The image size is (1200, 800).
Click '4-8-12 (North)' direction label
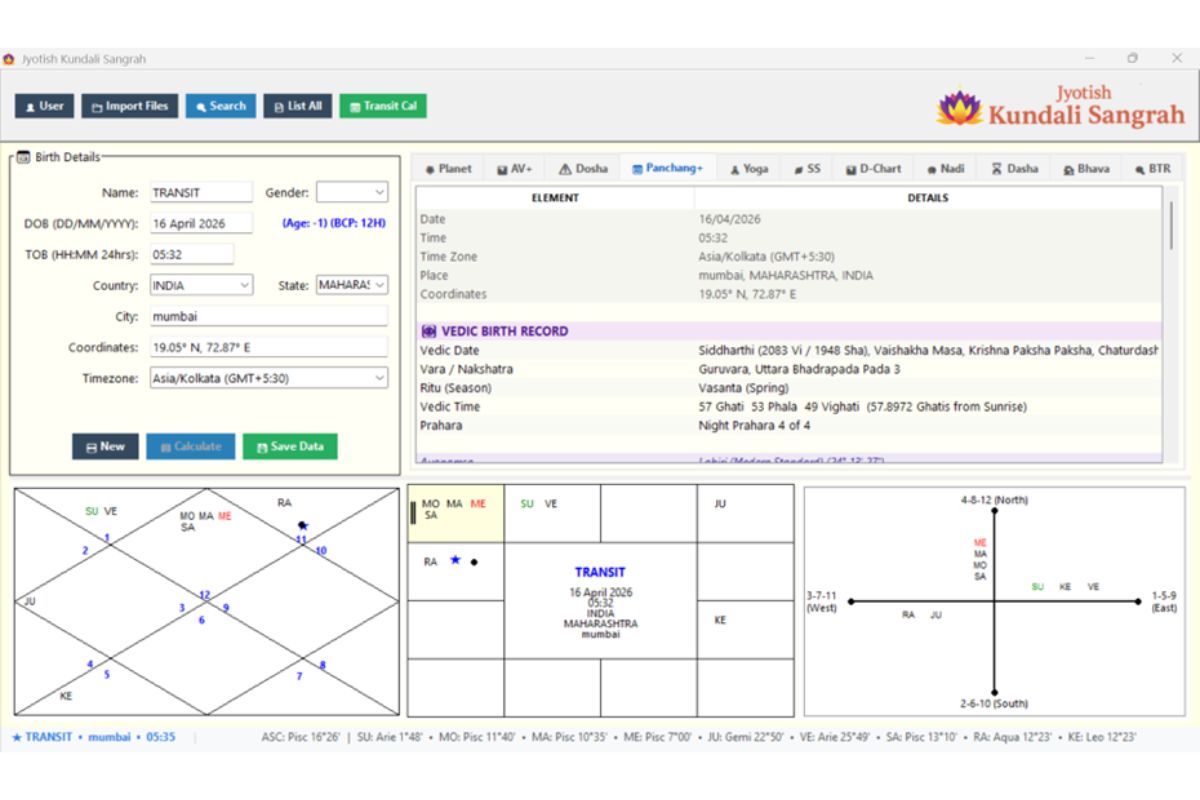tap(994, 499)
